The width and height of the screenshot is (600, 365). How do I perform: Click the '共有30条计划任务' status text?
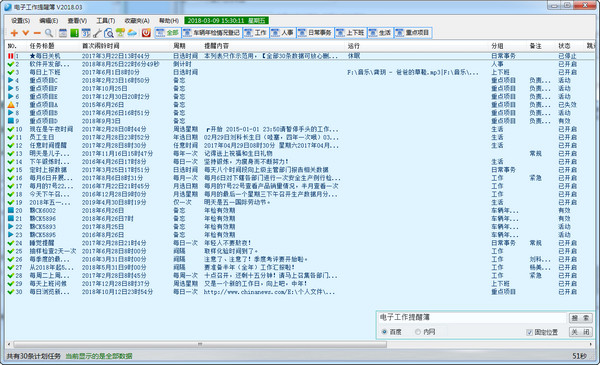(x=34, y=356)
